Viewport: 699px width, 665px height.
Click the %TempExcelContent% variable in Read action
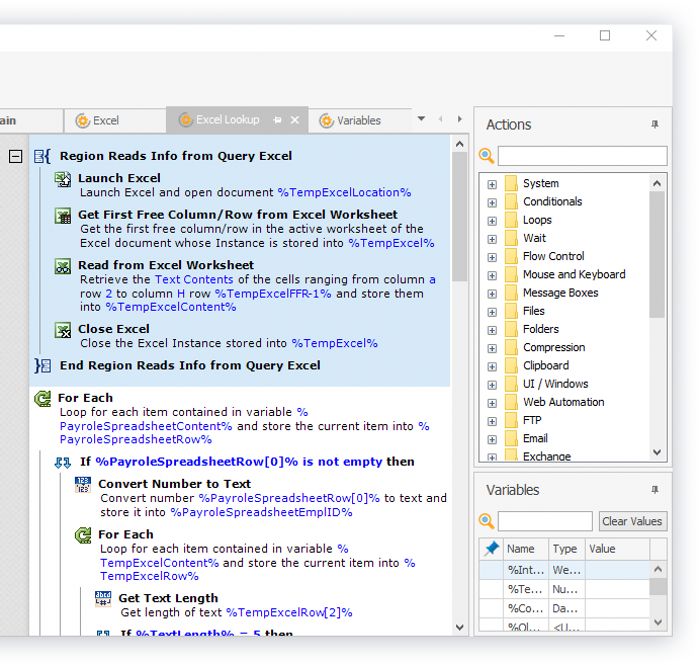171,307
